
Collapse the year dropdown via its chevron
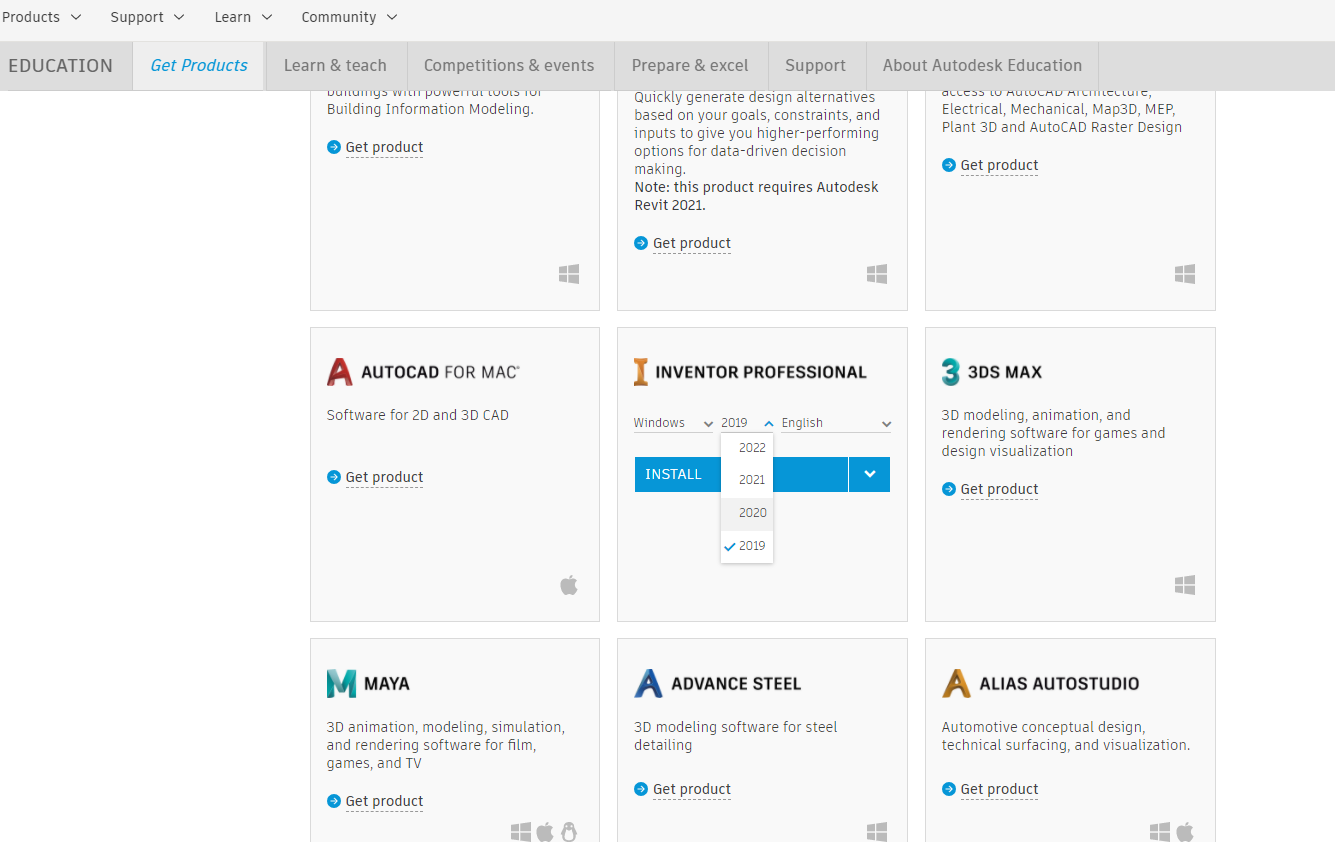[768, 422]
